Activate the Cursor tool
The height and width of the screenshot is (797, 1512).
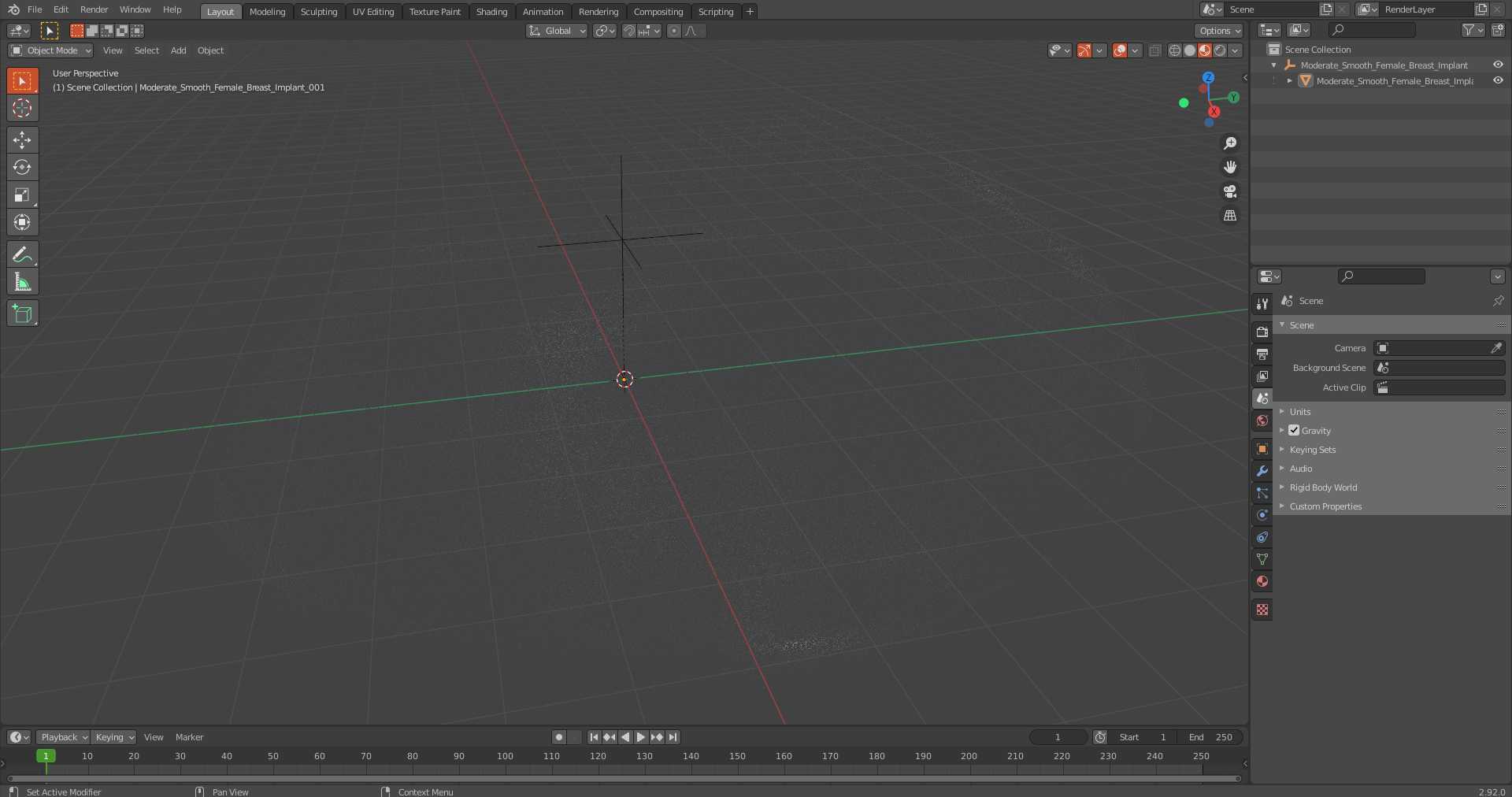coord(22,108)
